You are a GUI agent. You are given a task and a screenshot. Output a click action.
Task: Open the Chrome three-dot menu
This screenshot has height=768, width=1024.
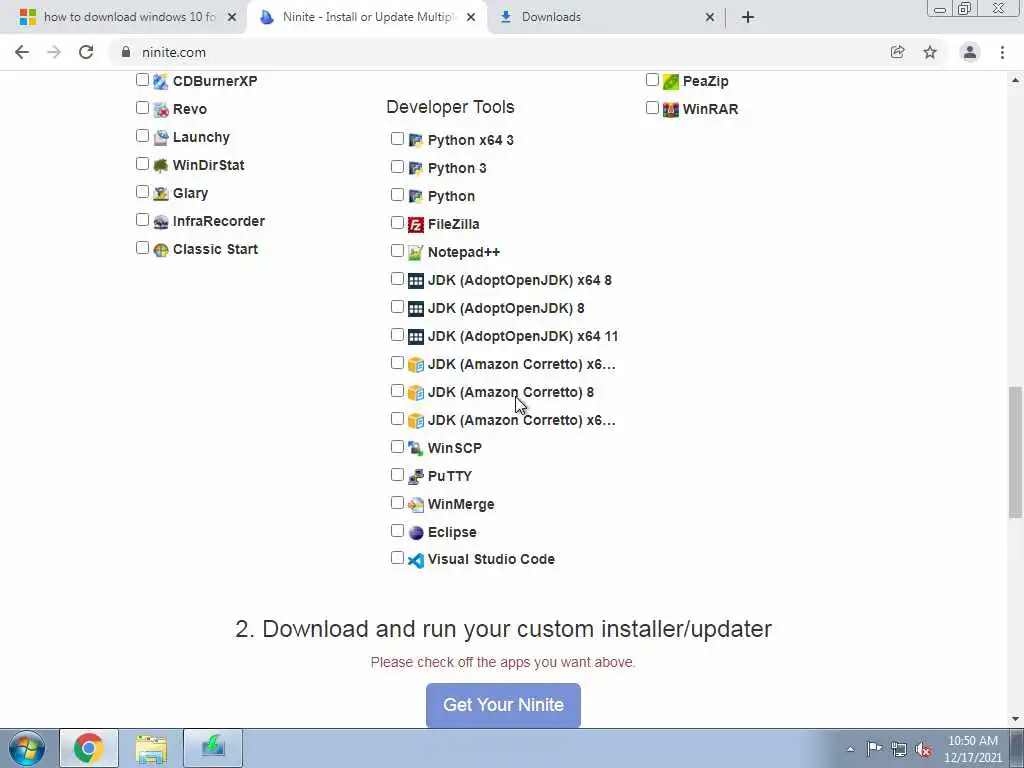(1002, 52)
